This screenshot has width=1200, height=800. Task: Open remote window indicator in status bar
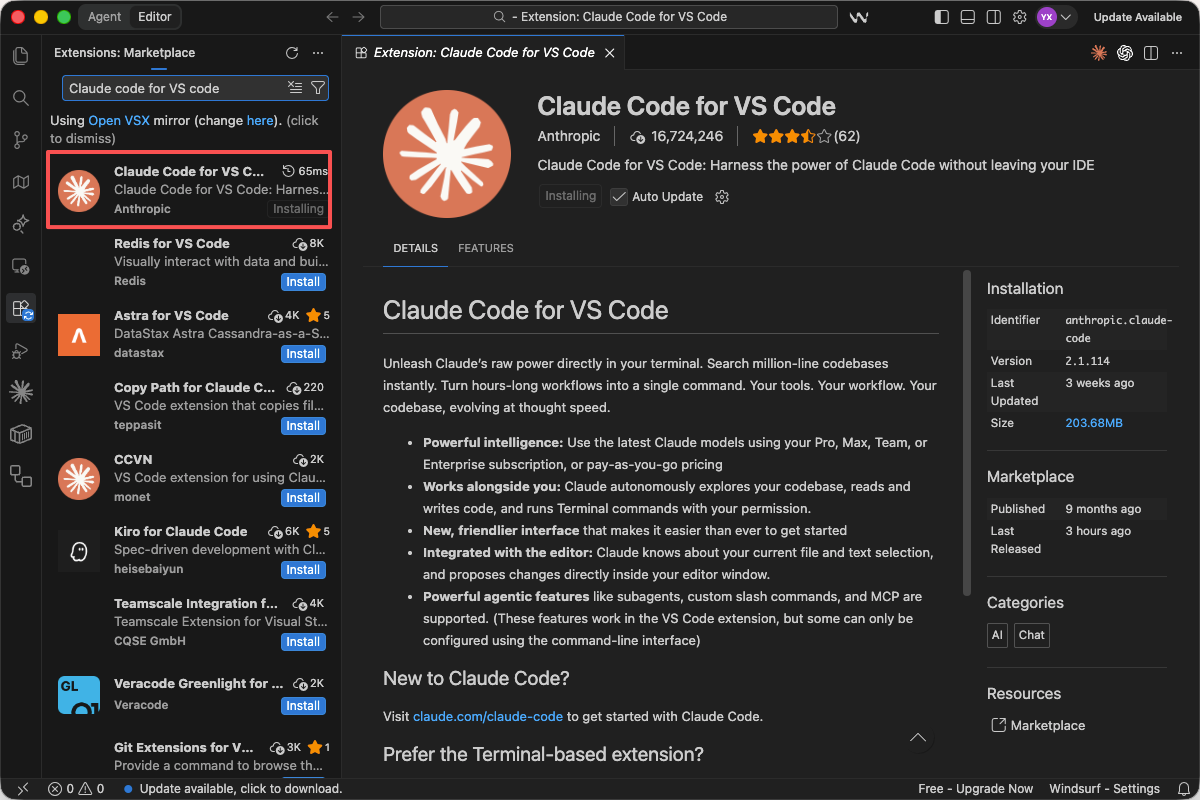point(22,789)
